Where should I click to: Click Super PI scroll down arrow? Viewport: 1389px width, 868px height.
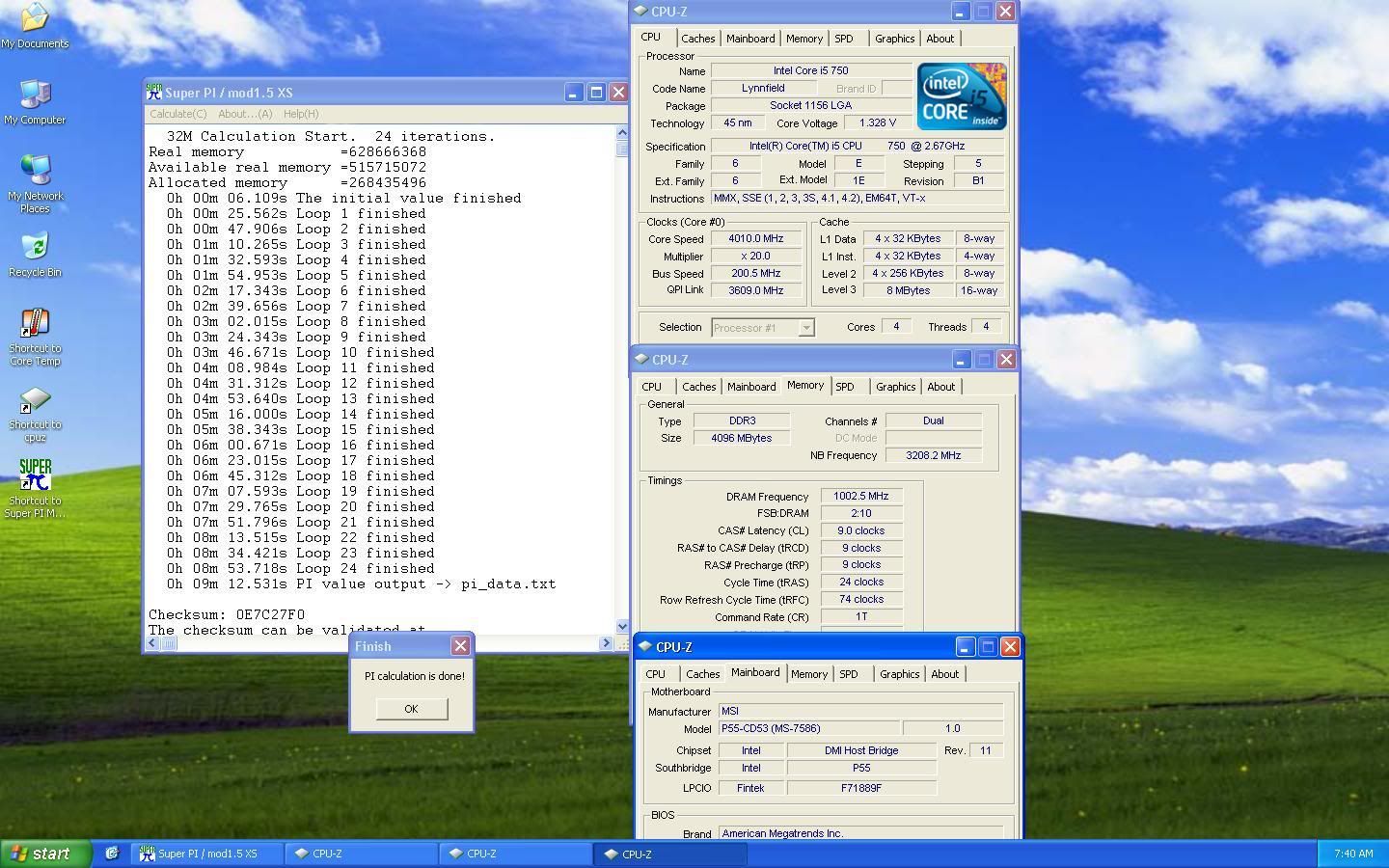(622, 627)
